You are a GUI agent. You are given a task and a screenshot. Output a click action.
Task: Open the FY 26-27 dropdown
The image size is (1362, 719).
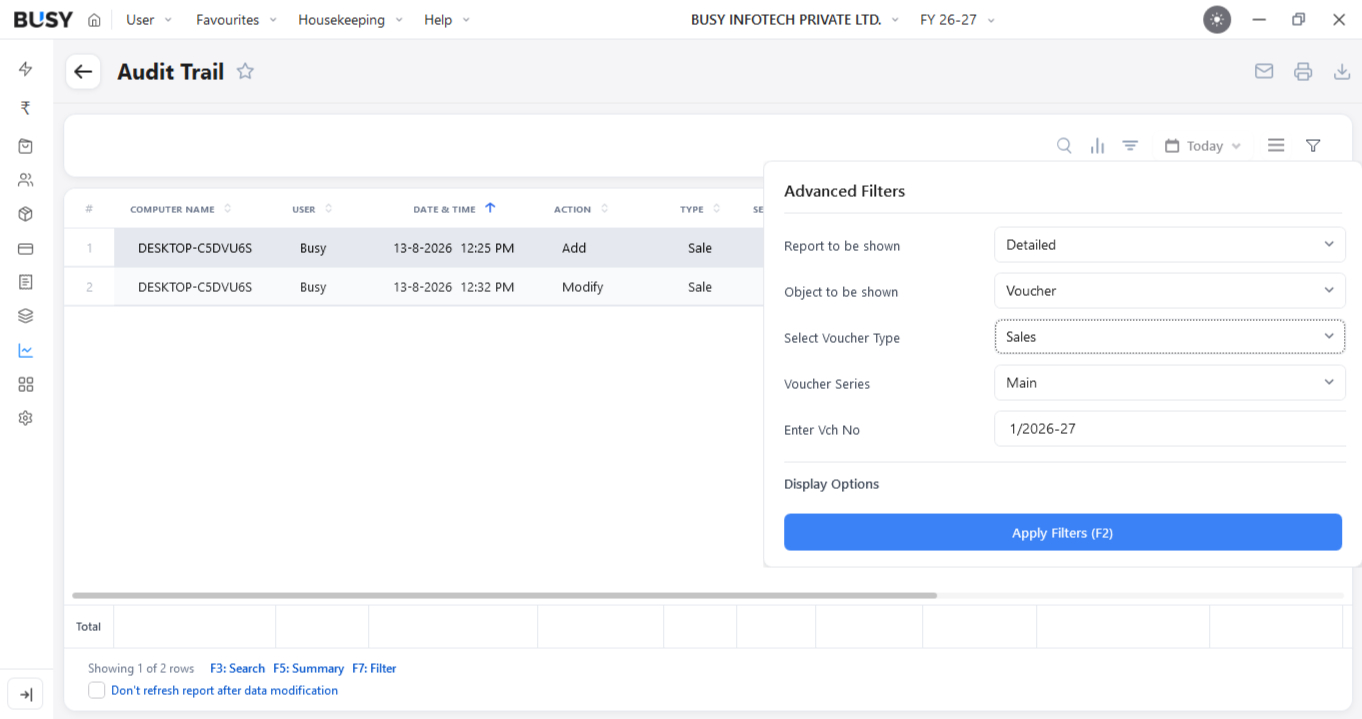coord(957,20)
